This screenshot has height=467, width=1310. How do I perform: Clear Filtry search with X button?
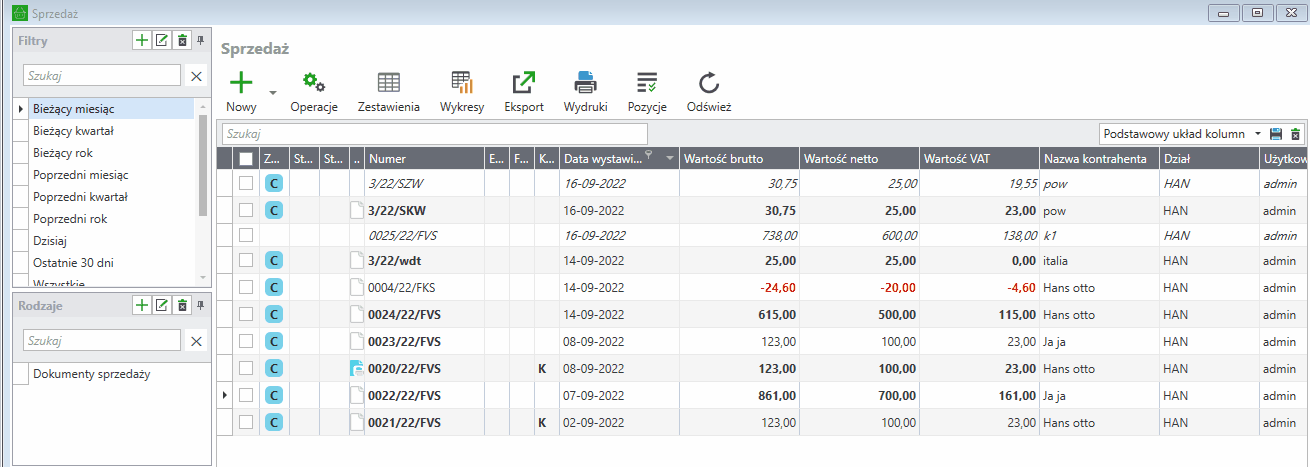click(196, 75)
